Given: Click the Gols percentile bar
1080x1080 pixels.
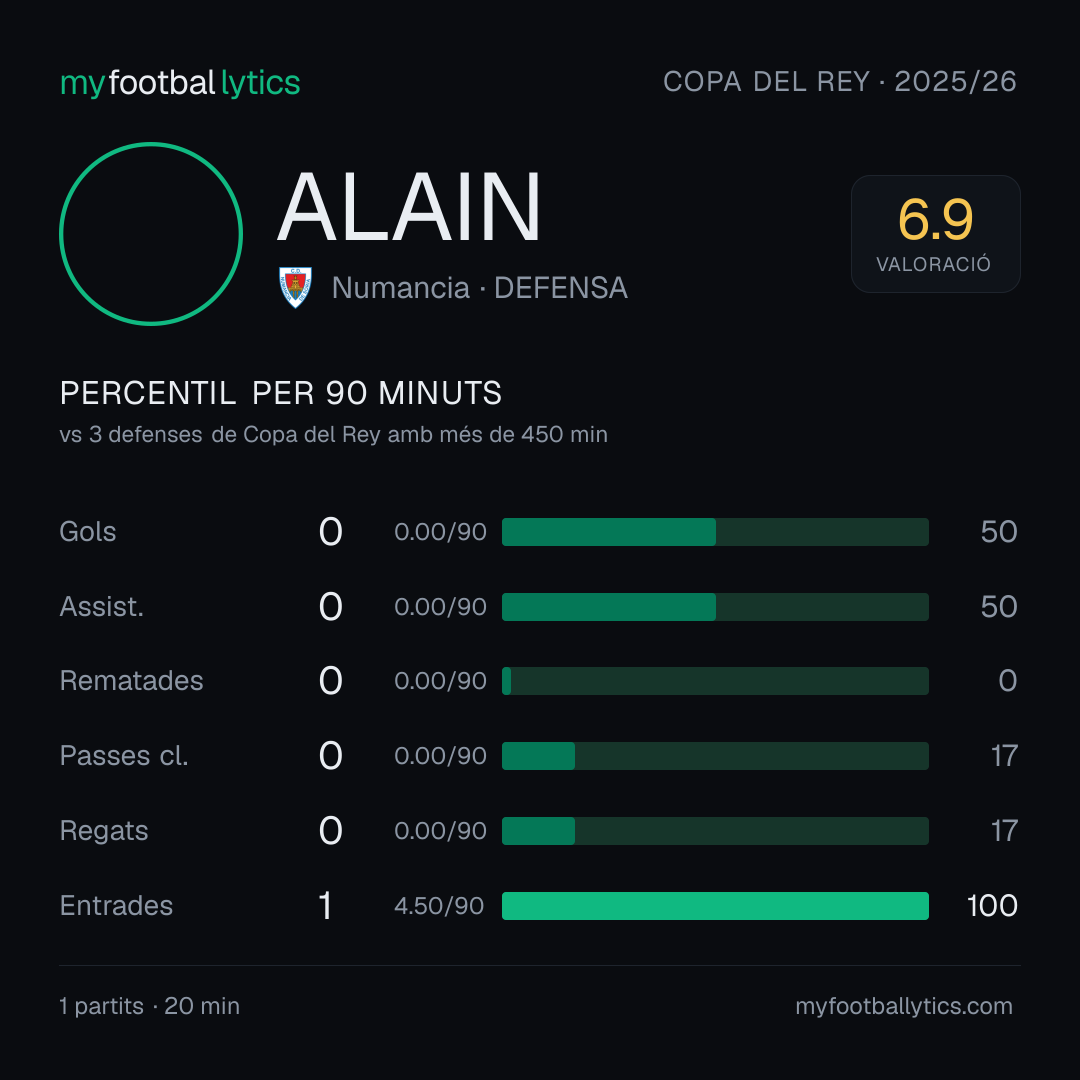Looking at the screenshot, I should point(715,532).
